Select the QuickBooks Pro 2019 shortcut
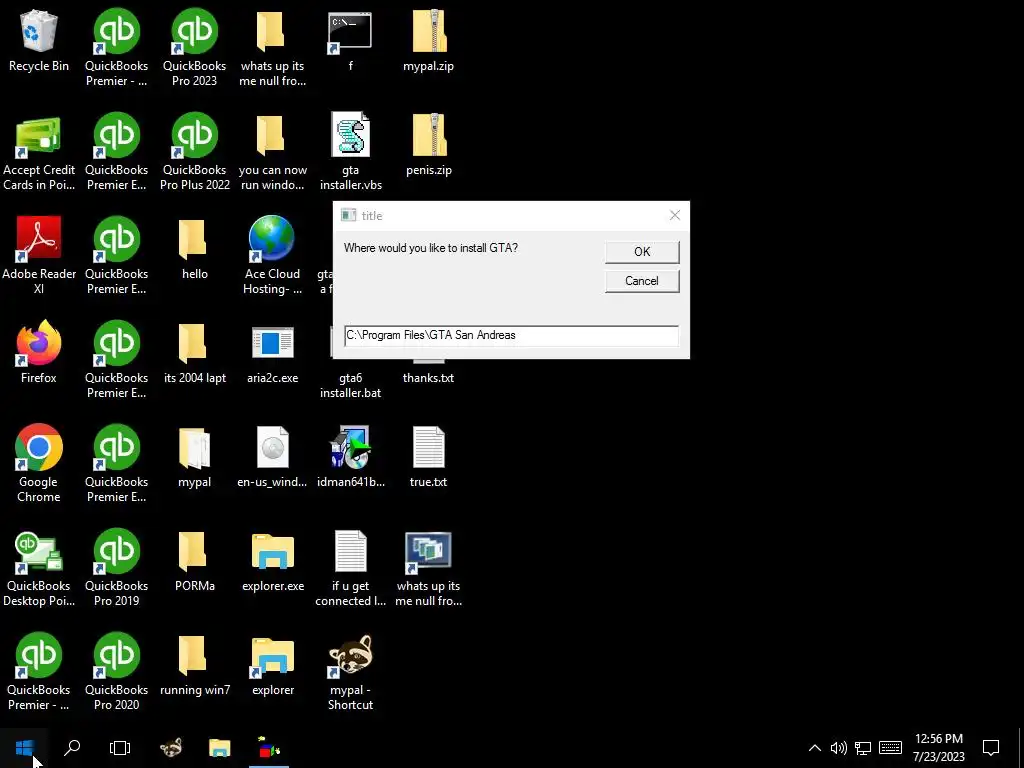Image resolution: width=1024 pixels, height=768 pixels. point(116,568)
